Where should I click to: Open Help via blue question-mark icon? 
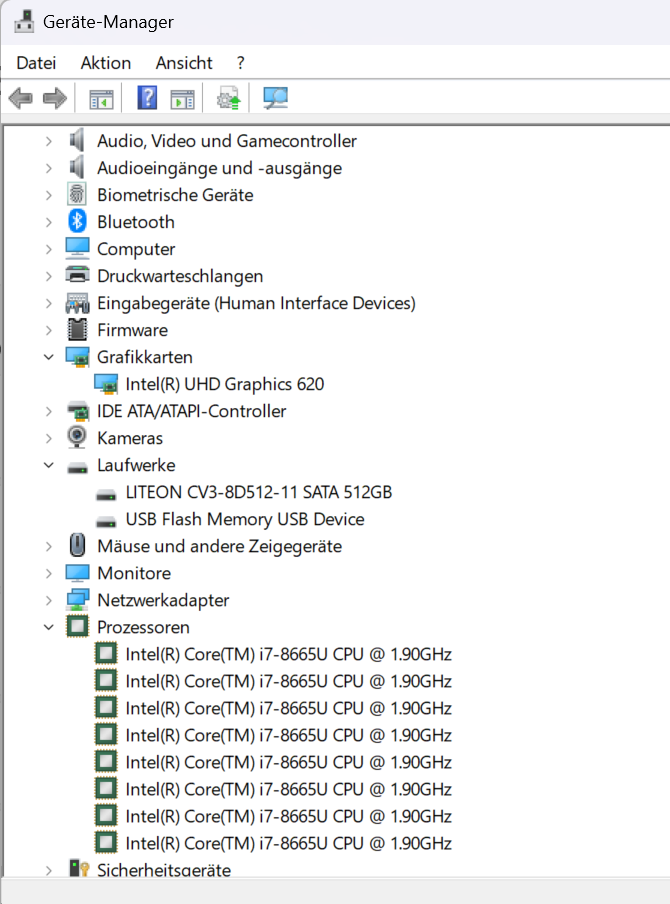click(147, 97)
